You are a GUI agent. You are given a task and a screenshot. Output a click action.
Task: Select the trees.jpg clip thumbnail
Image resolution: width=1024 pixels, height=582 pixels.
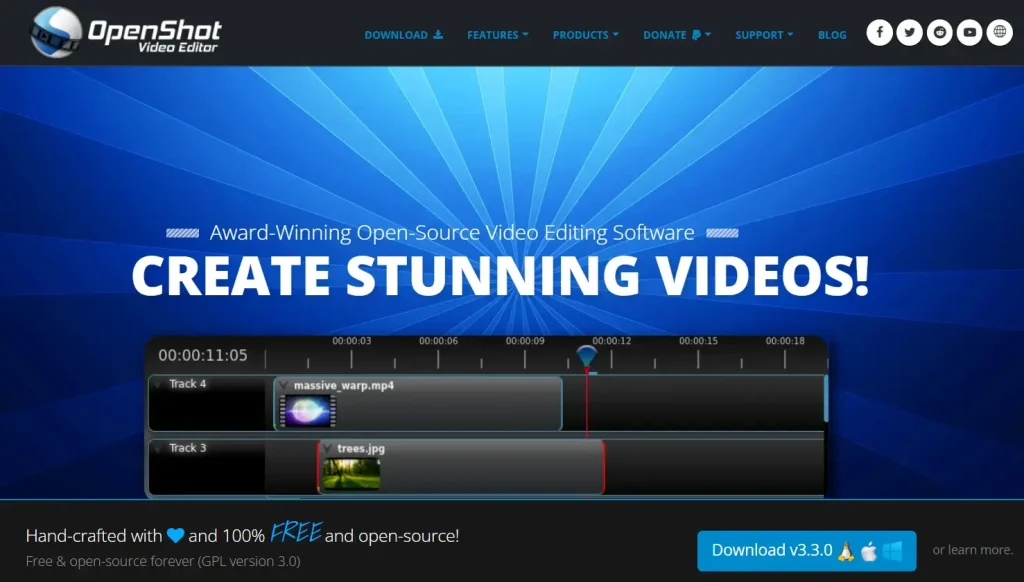pyautogui.click(x=351, y=473)
